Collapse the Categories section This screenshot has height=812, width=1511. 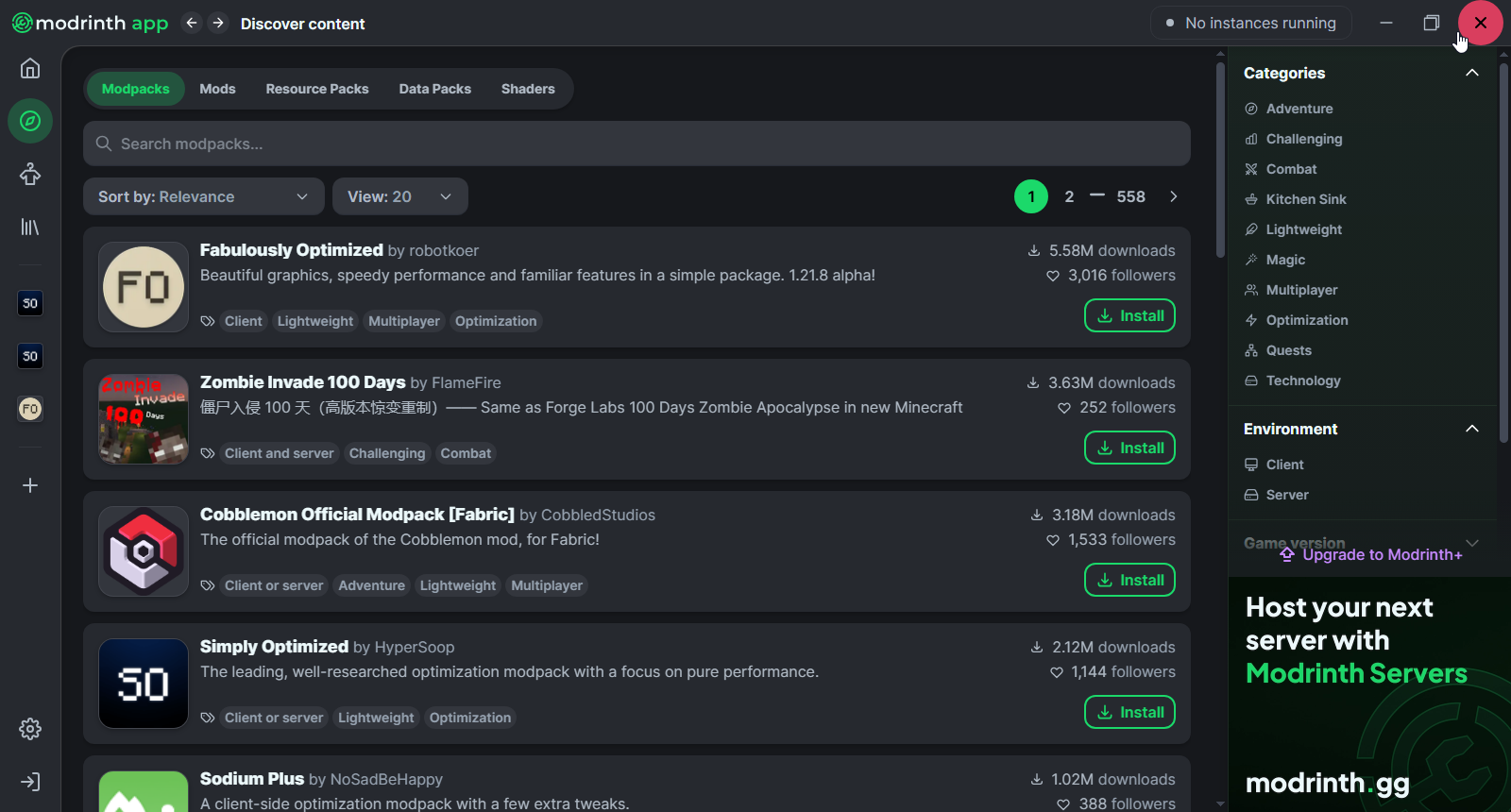[x=1471, y=73]
